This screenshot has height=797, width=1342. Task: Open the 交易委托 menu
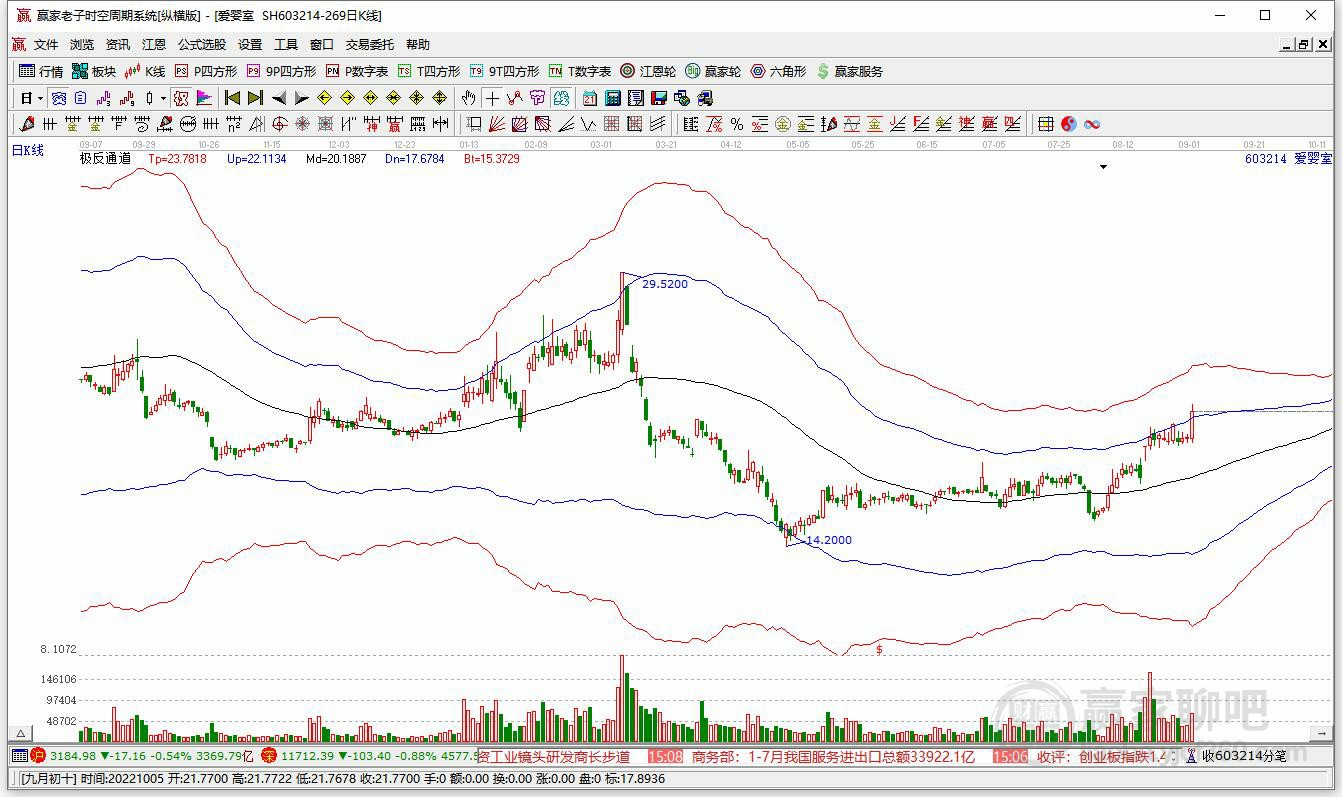point(370,45)
